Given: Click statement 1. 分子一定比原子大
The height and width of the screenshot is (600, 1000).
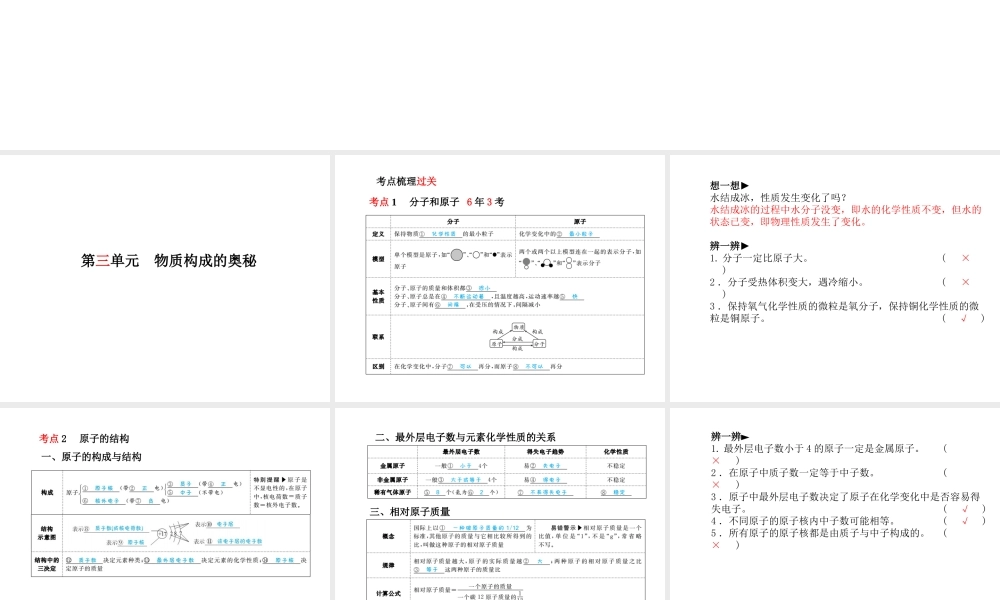Looking at the screenshot, I should click(760, 258).
